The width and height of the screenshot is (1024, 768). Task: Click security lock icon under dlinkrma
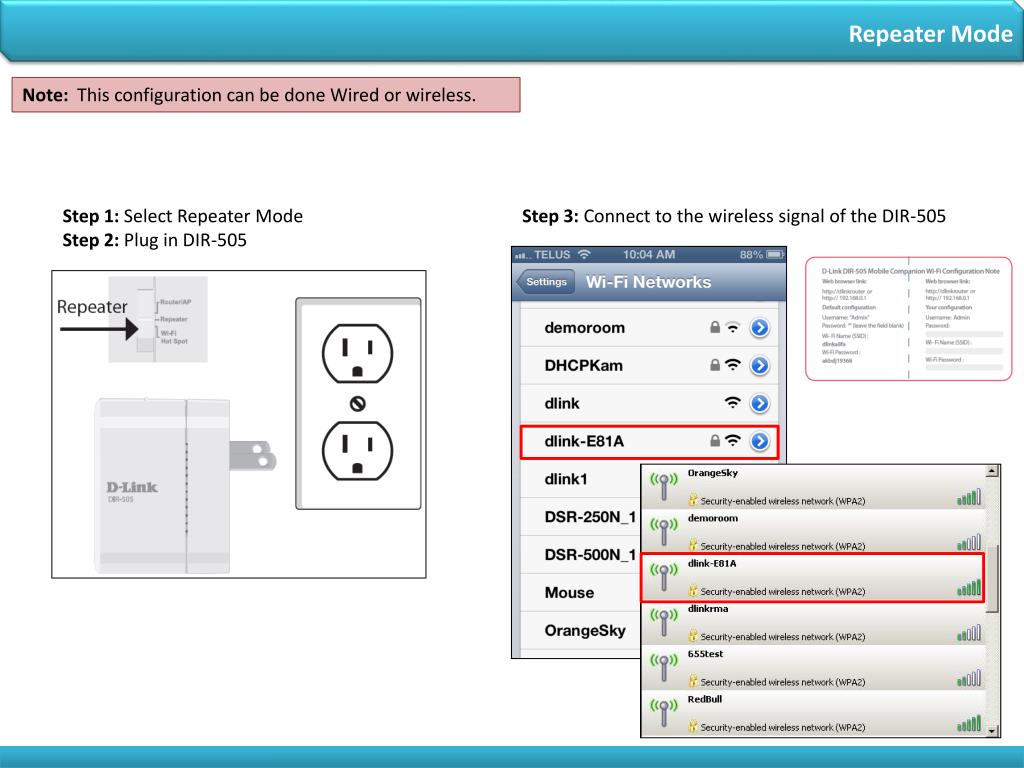693,635
